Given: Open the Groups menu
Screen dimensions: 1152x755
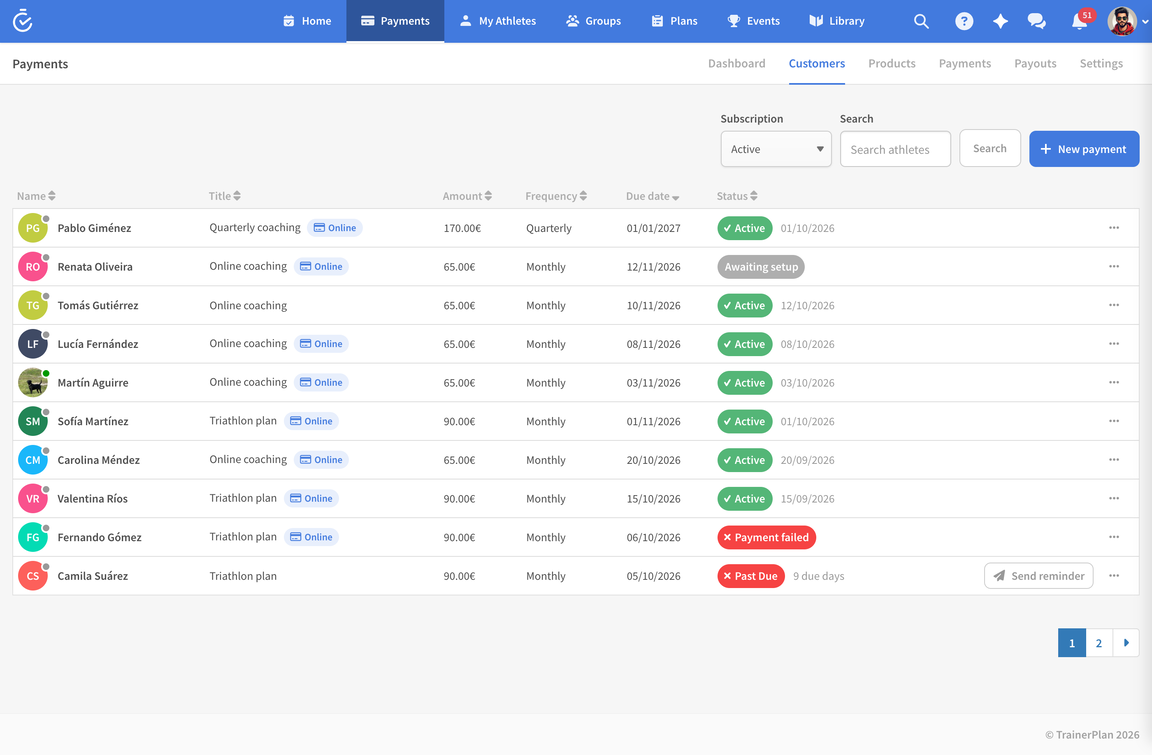Looking at the screenshot, I should pyautogui.click(x=594, y=21).
